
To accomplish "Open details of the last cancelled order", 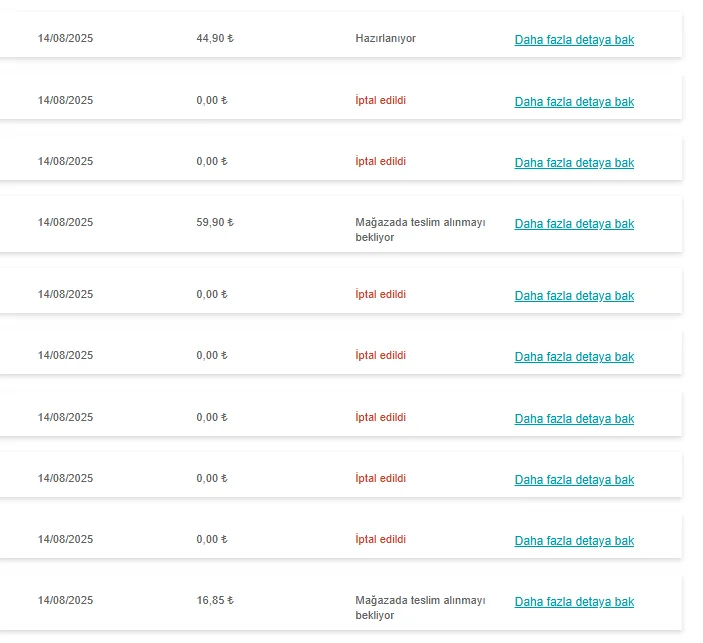I will (x=574, y=541).
